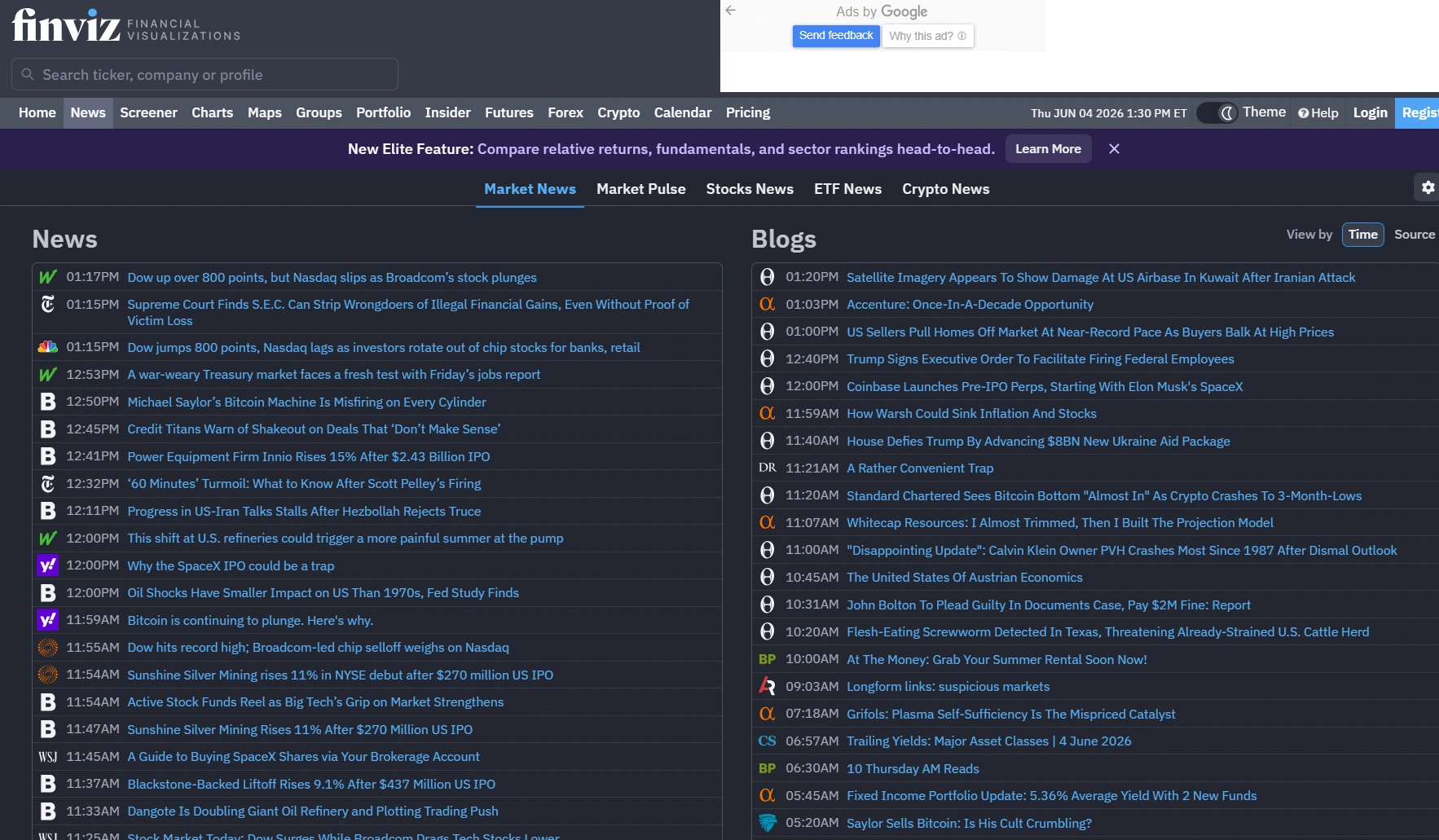The width and height of the screenshot is (1439, 840).
Task: Click blog icon beside Saylor Sells Bitcoin
Action: 767,823
